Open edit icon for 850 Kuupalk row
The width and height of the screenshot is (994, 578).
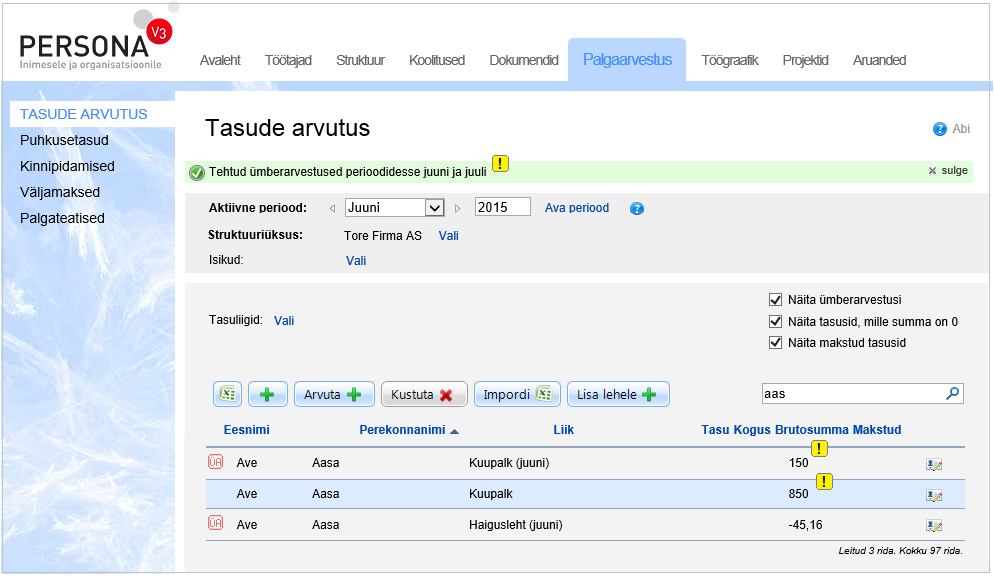pos(934,495)
